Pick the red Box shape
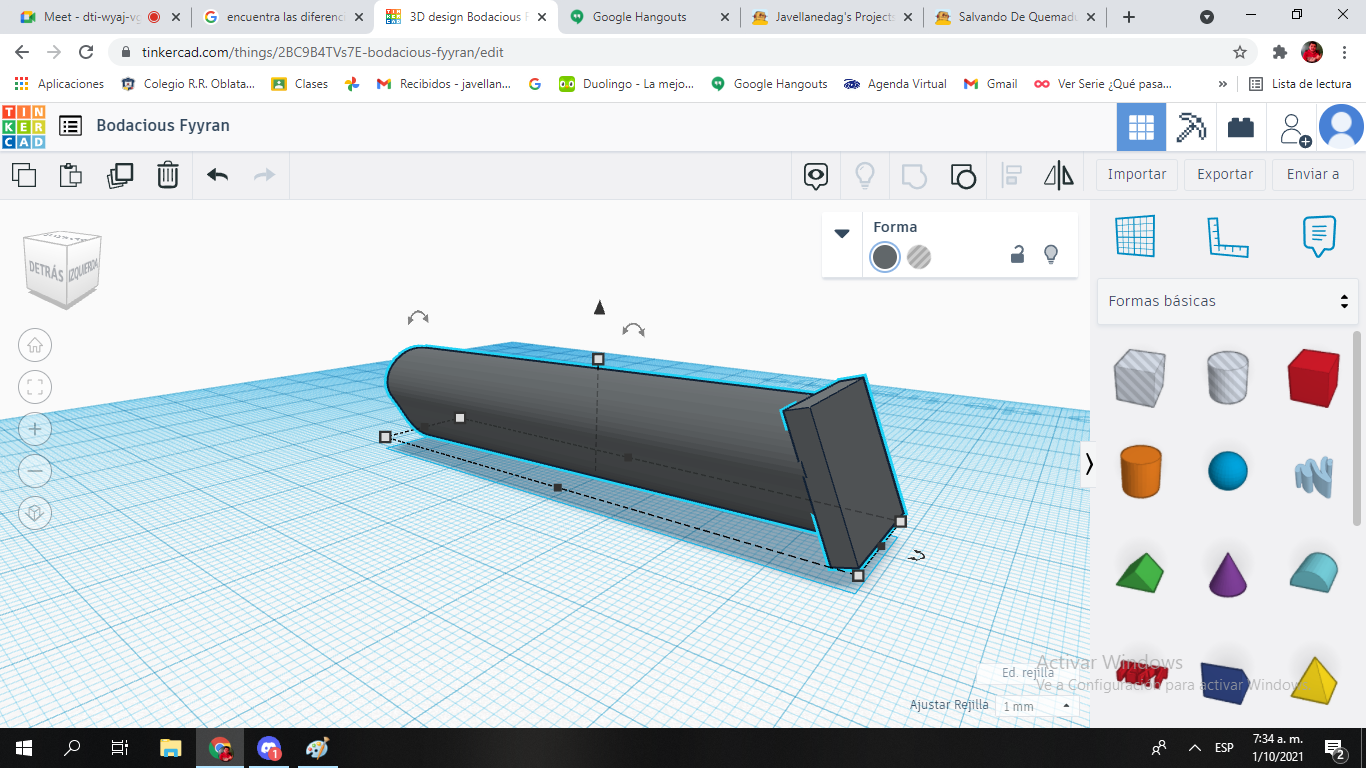The height and width of the screenshot is (768, 1366). (1314, 377)
